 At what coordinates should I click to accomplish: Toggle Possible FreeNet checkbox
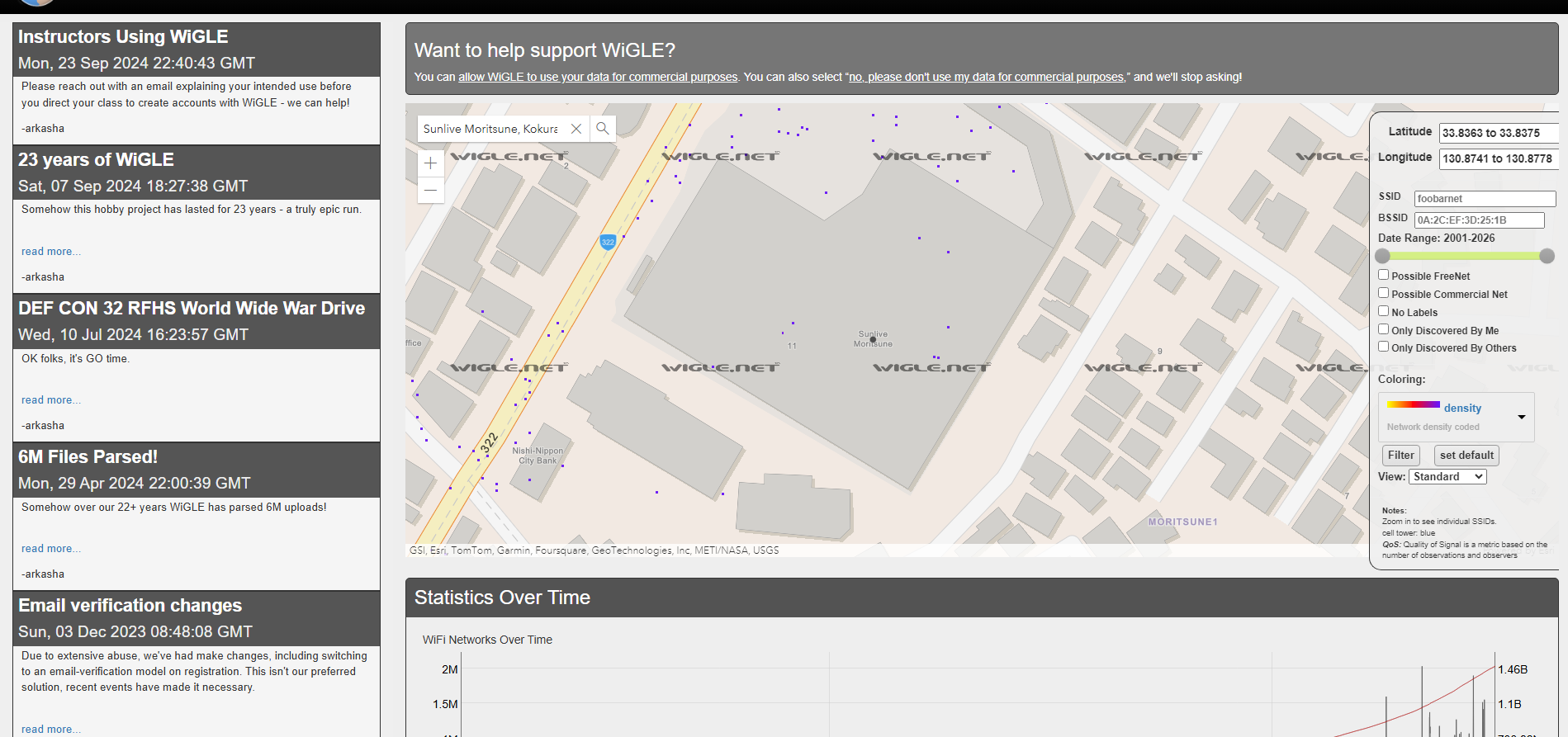coord(1383,275)
